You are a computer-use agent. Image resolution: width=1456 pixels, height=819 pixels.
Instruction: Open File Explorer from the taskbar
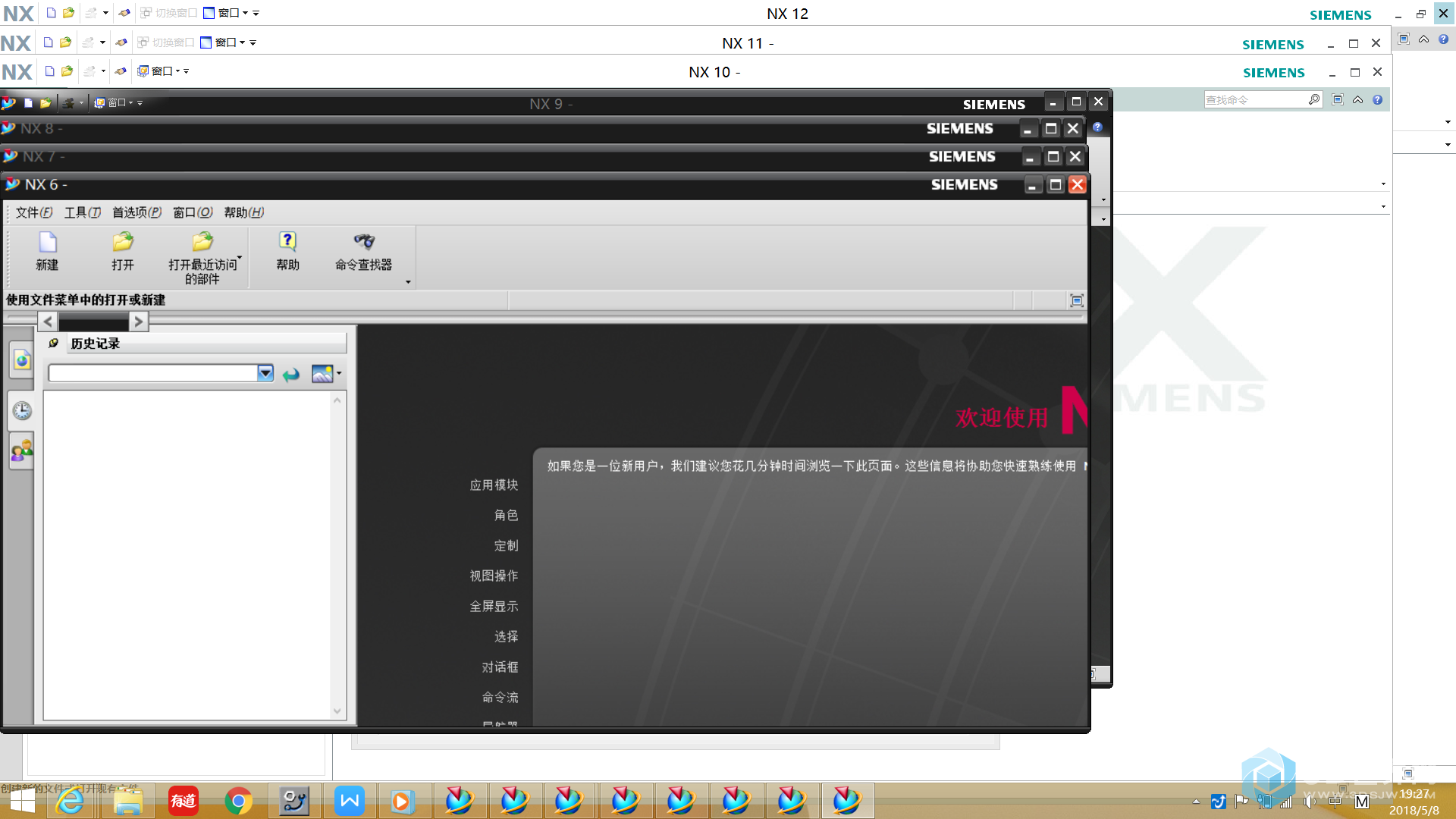point(127,801)
